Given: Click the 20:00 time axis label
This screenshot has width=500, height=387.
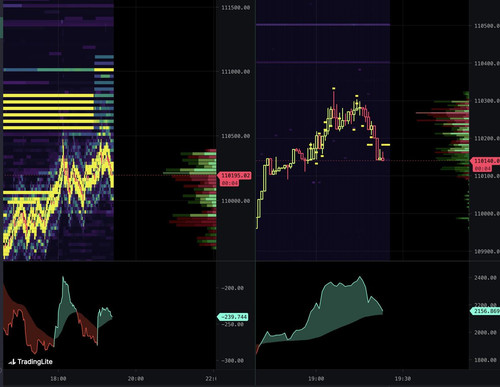Looking at the screenshot, I should [136, 379].
